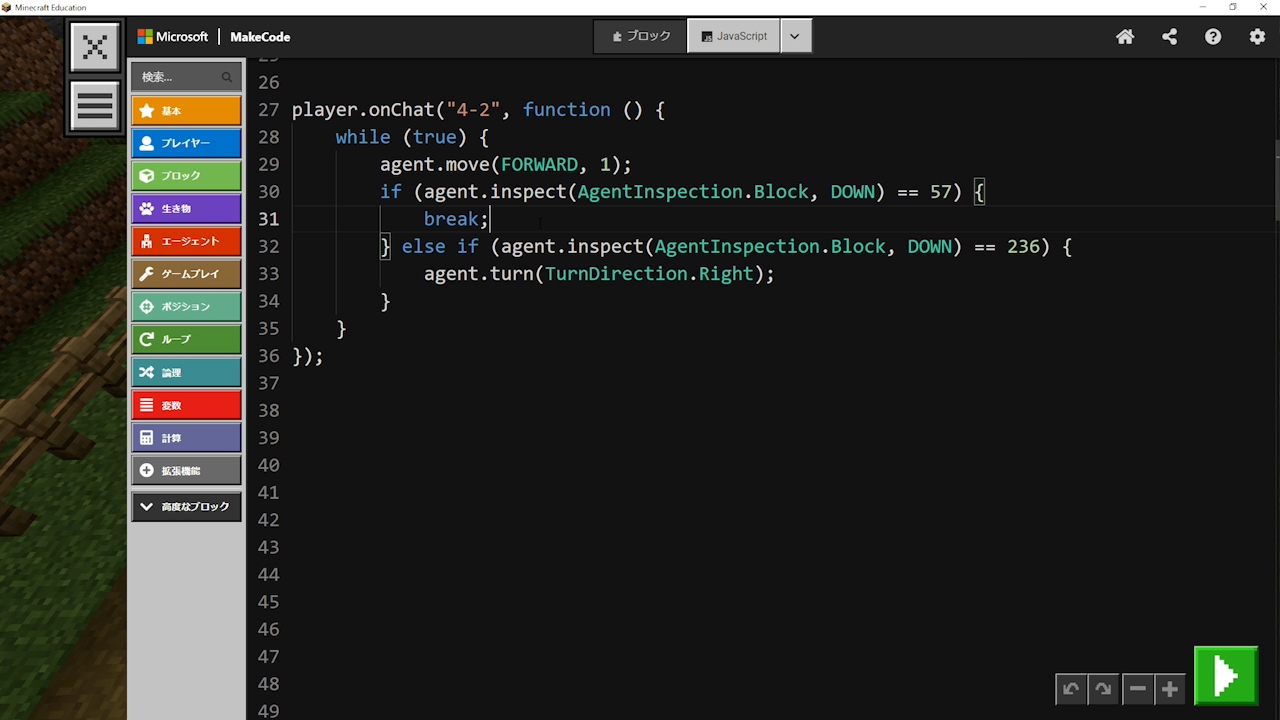The width and height of the screenshot is (1280, 720).
Task: Click the green Run play button
Action: point(1225,677)
